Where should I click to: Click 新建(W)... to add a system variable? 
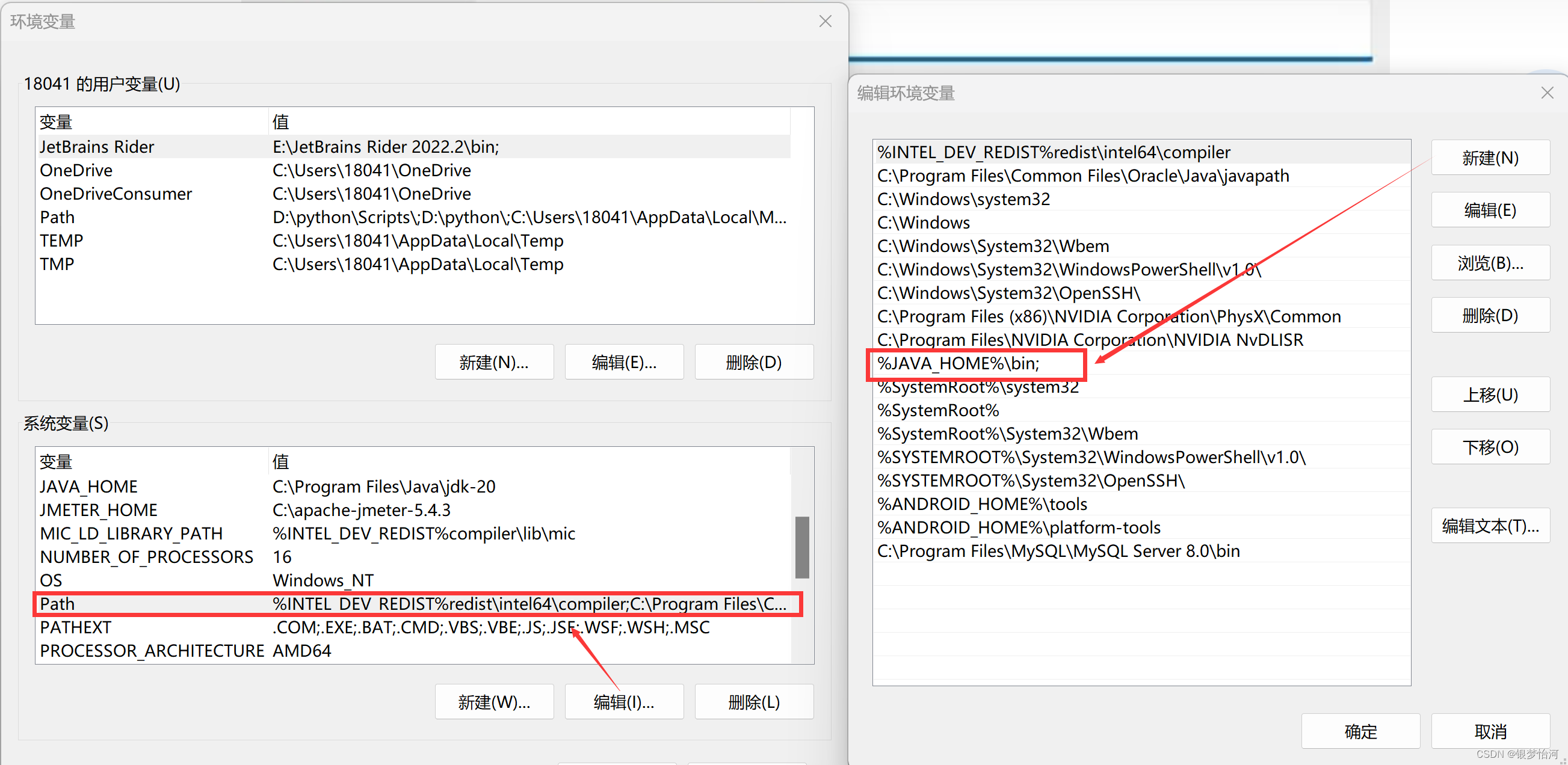click(x=493, y=701)
